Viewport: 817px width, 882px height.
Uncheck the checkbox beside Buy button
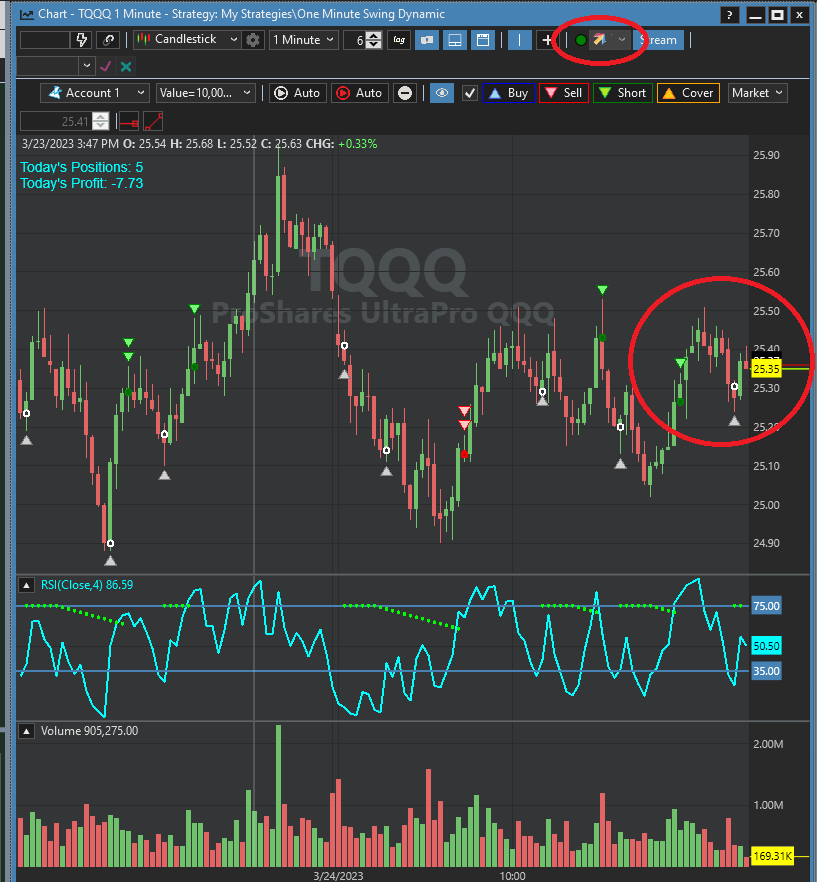[470, 93]
